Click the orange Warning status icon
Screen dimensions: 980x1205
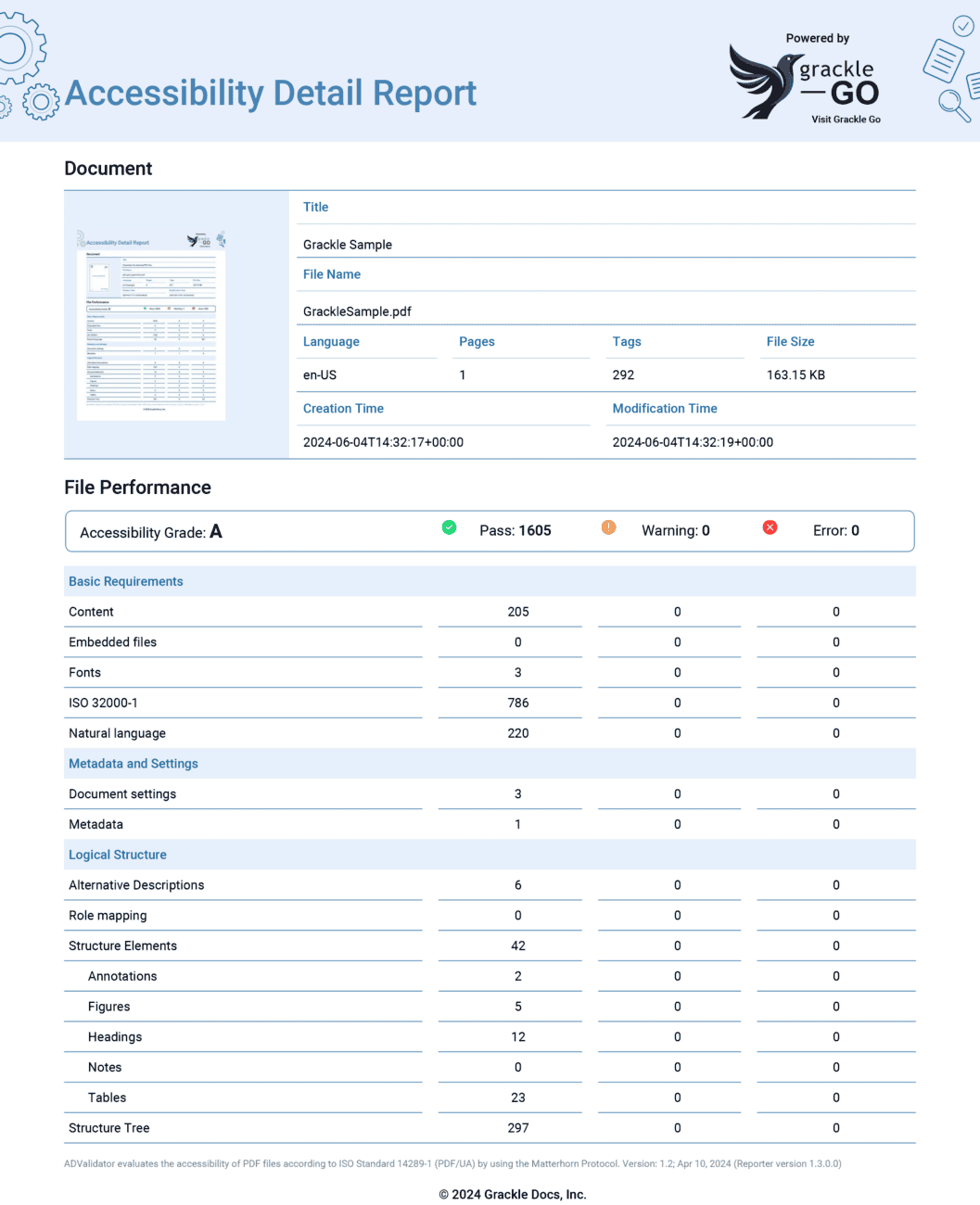(608, 526)
